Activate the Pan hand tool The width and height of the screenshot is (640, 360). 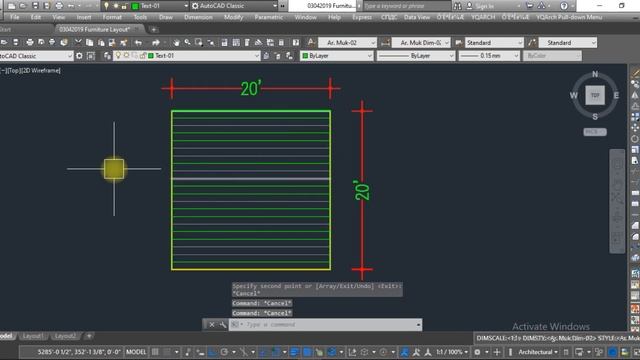pos(176,42)
